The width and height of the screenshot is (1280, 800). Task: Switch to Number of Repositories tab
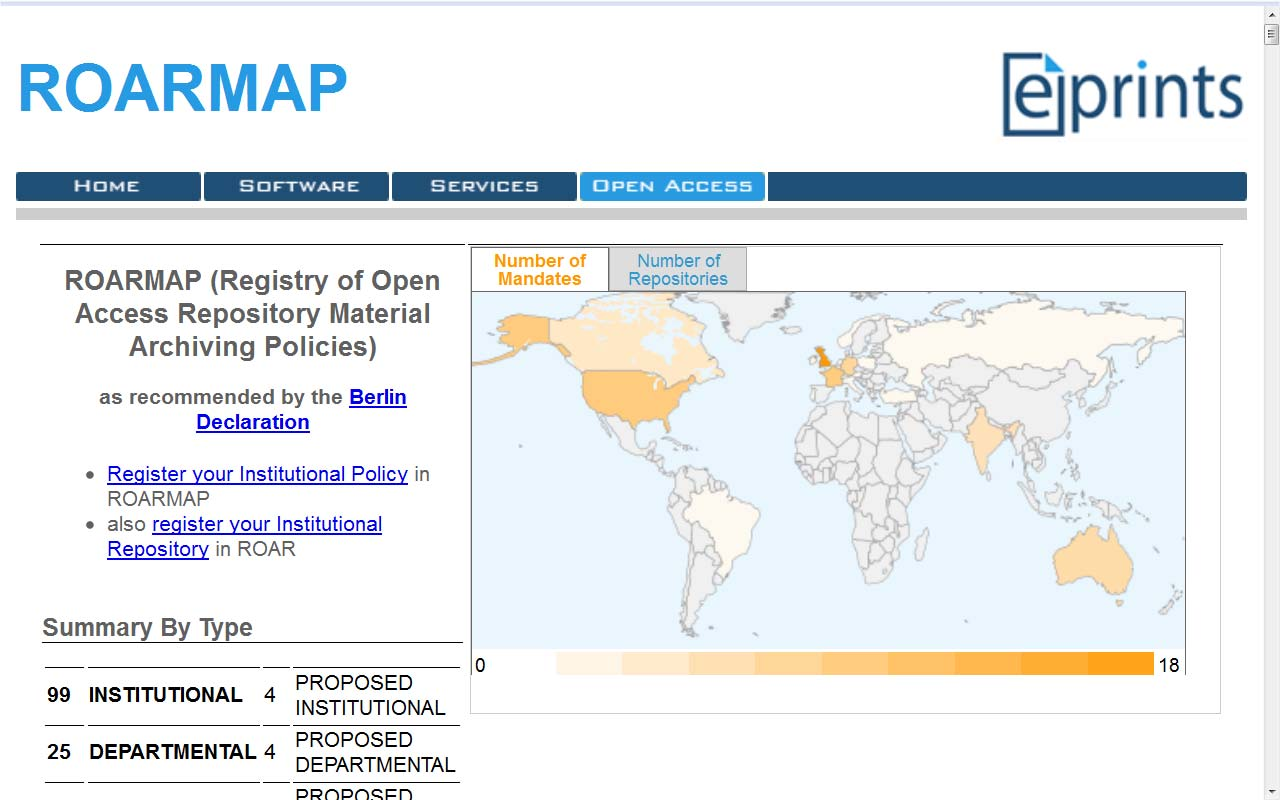(678, 270)
